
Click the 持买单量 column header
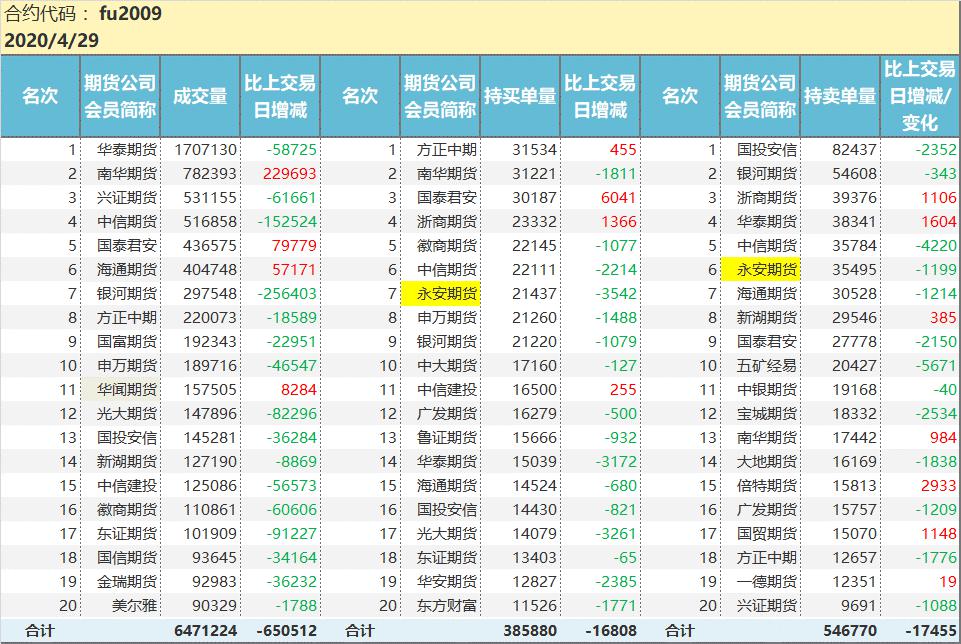tap(519, 96)
